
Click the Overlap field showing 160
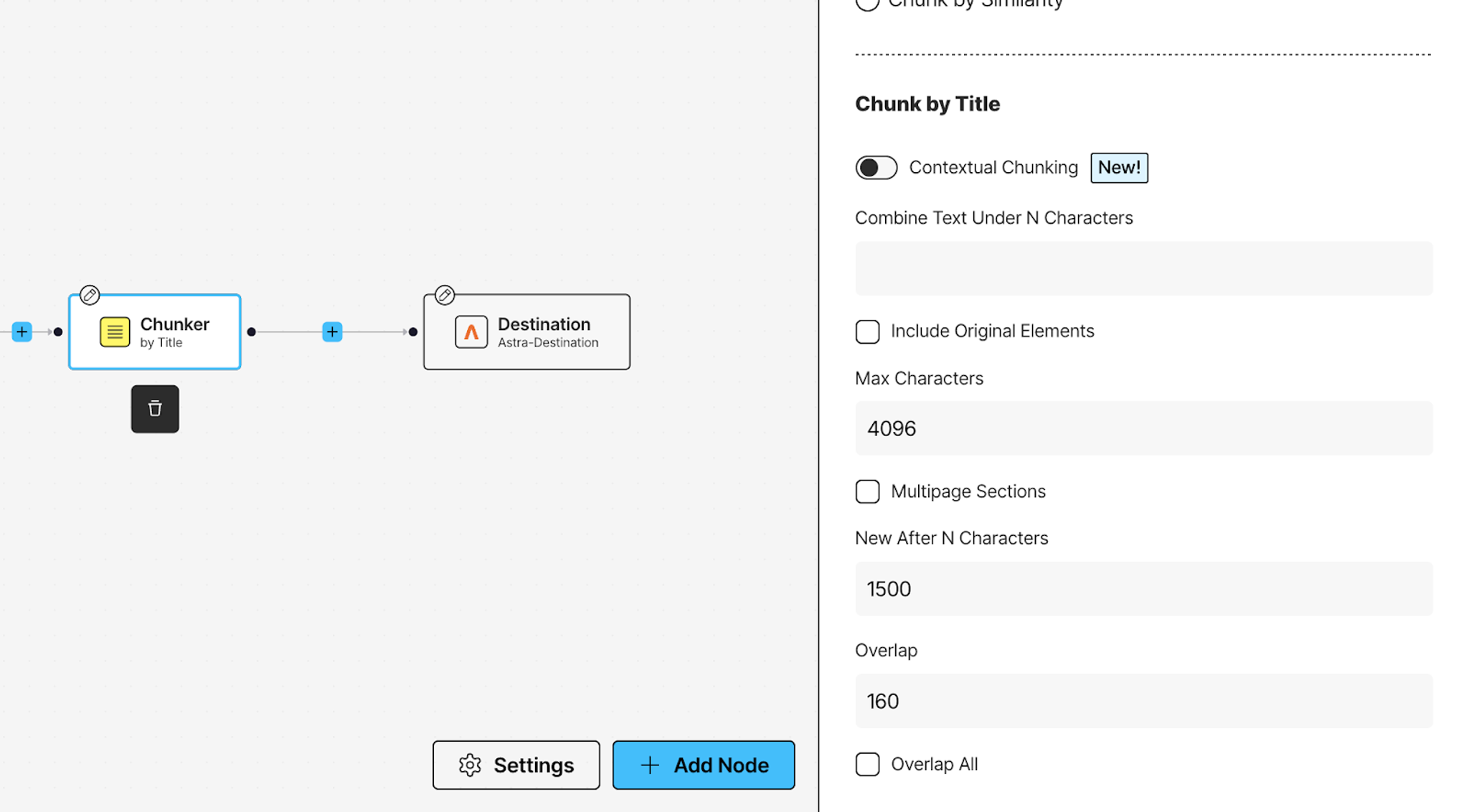click(1143, 701)
